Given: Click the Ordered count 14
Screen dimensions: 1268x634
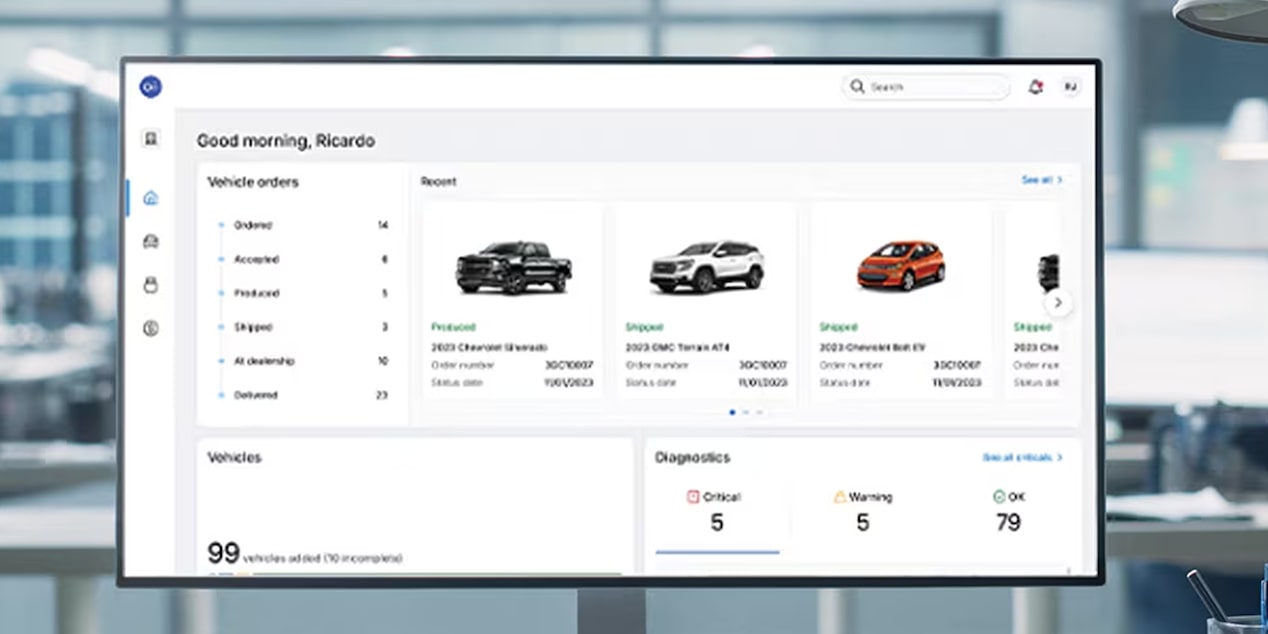Looking at the screenshot, I should coord(382,225).
